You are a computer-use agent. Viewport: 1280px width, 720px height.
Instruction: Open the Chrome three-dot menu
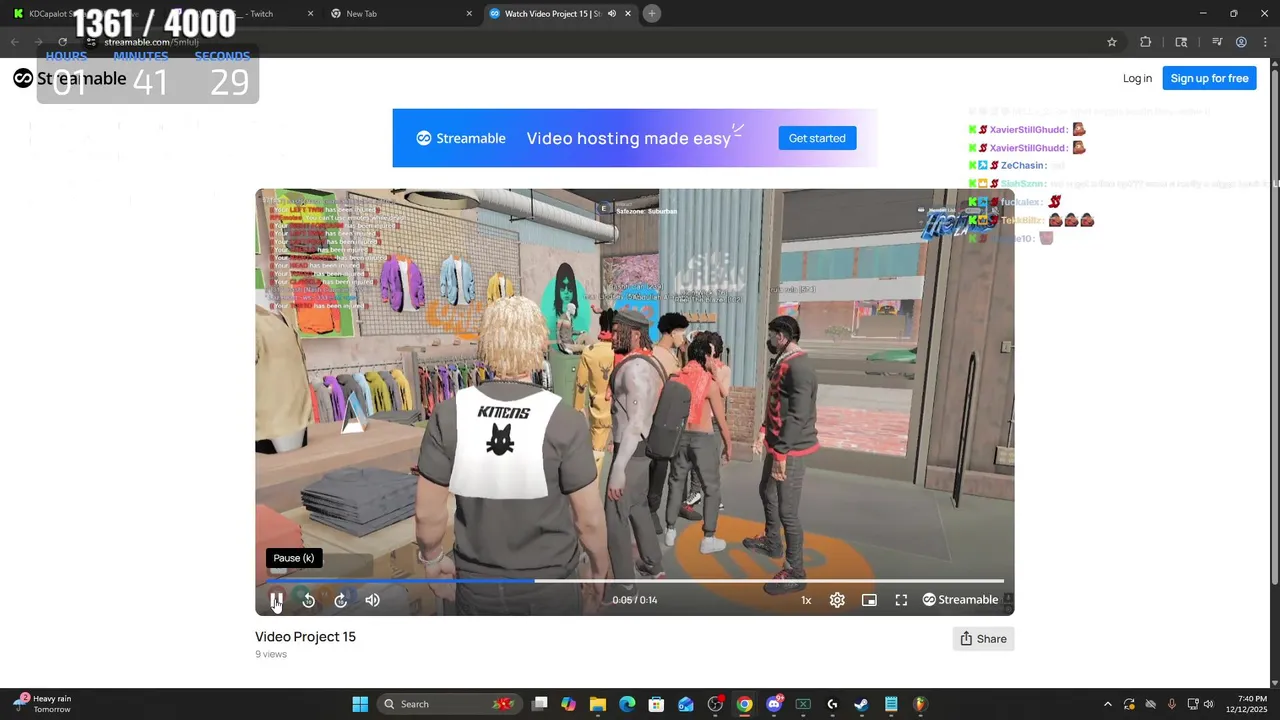pyautogui.click(x=1266, y=42)
